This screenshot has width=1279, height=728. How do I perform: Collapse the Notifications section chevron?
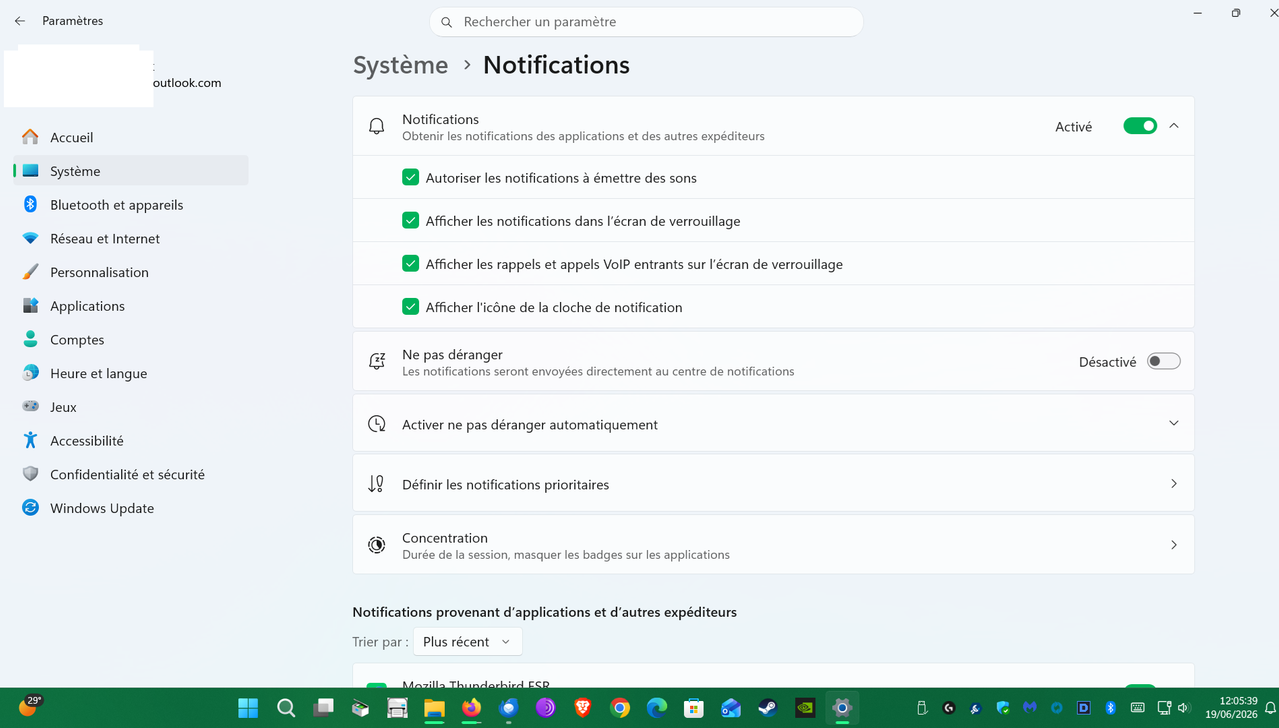click(x=1174, y=126)
